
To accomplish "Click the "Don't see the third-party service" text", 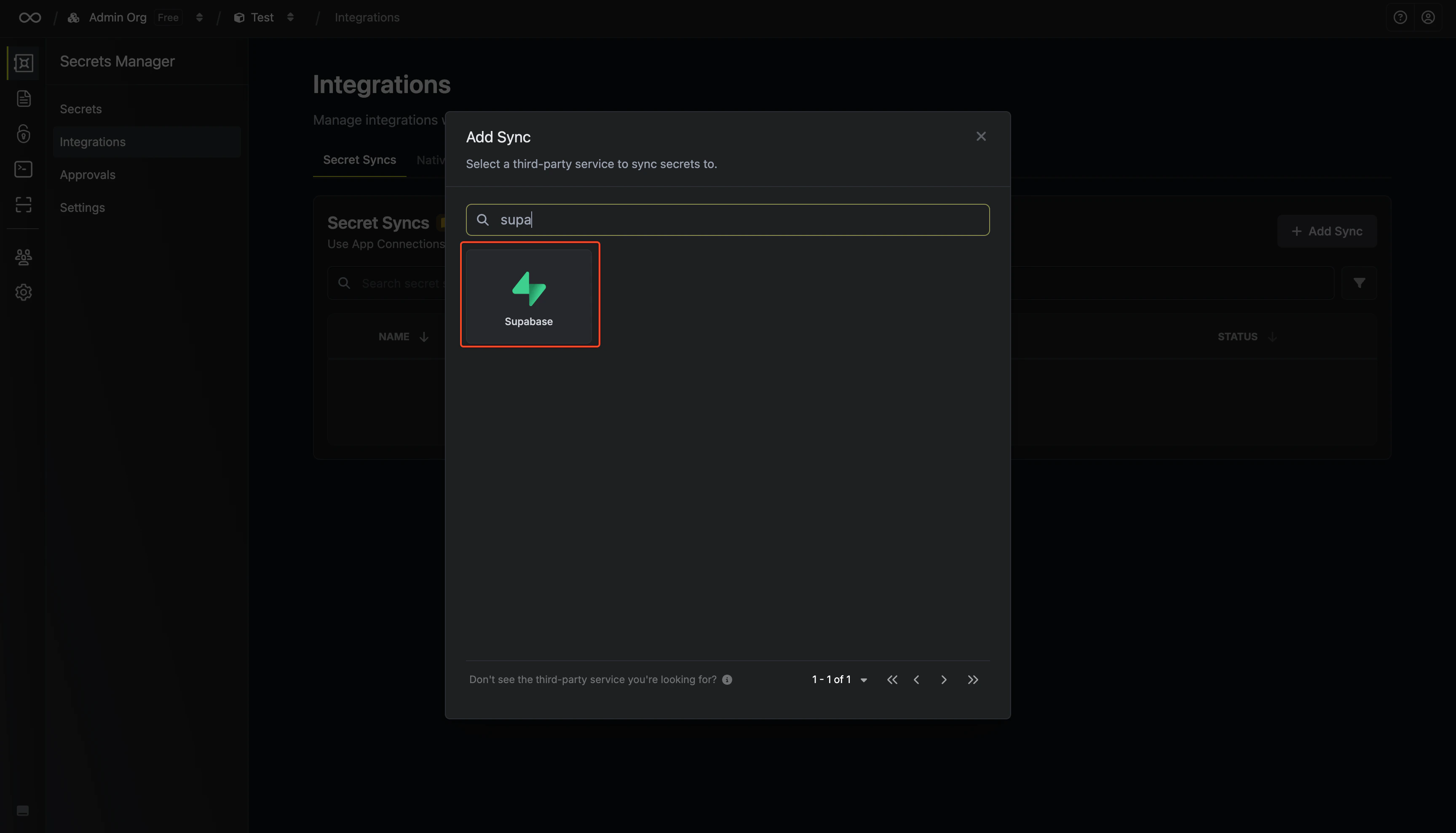I will pyautogui.click(x=593, y=680).
